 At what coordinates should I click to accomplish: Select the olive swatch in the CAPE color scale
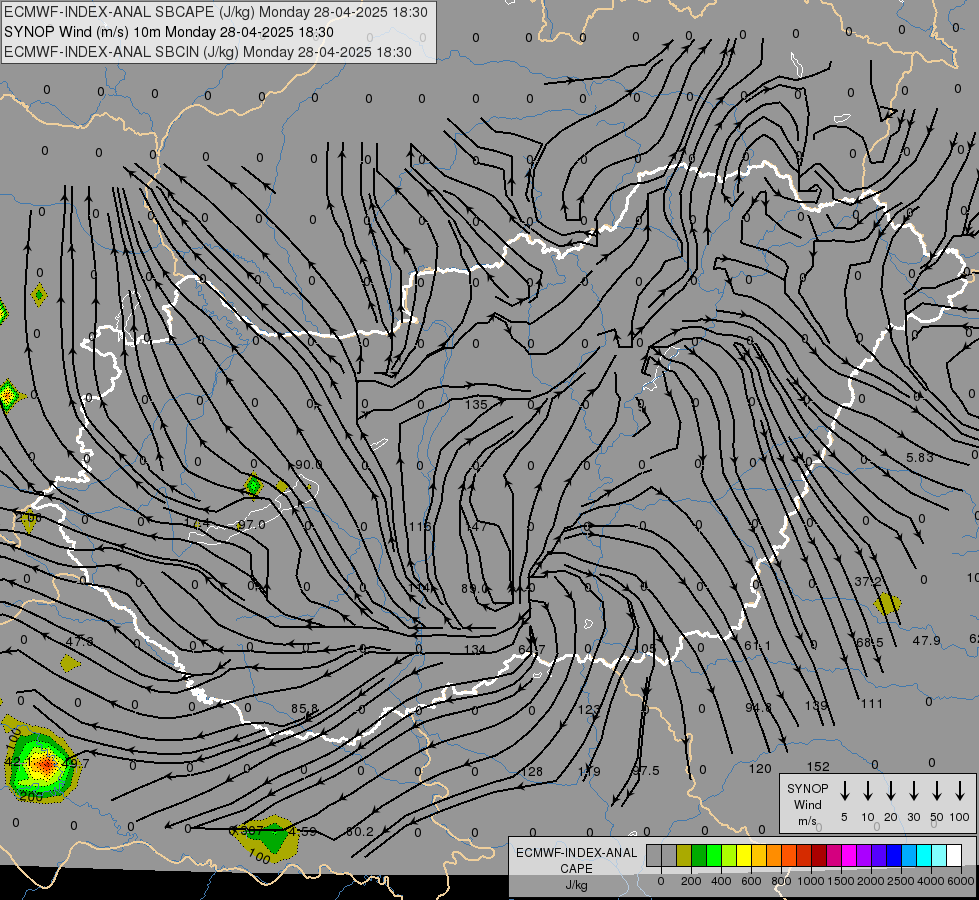[x=684, y=856]
